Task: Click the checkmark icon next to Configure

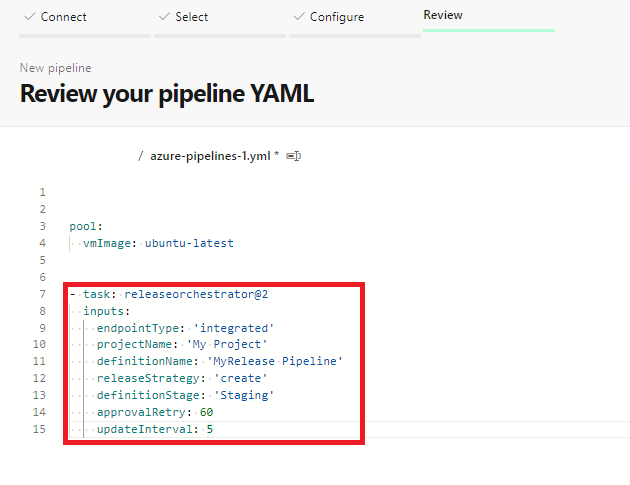Action: [x=298, y=17]
